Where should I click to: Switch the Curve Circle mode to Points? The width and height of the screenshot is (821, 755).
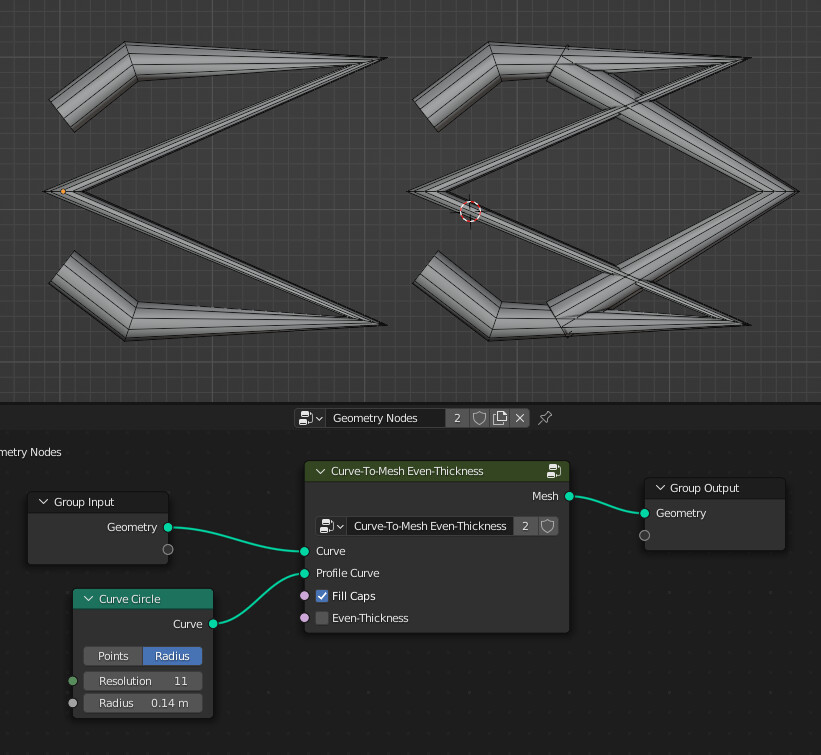tap(112, 656)
